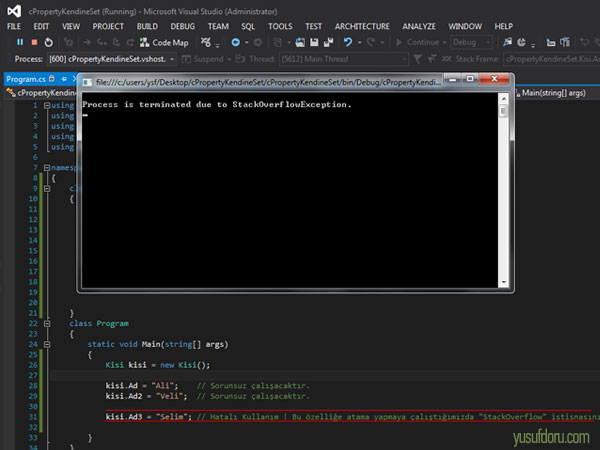Collapse the class Program block
This screenshot has height=450, width=600.
[47, 324]
